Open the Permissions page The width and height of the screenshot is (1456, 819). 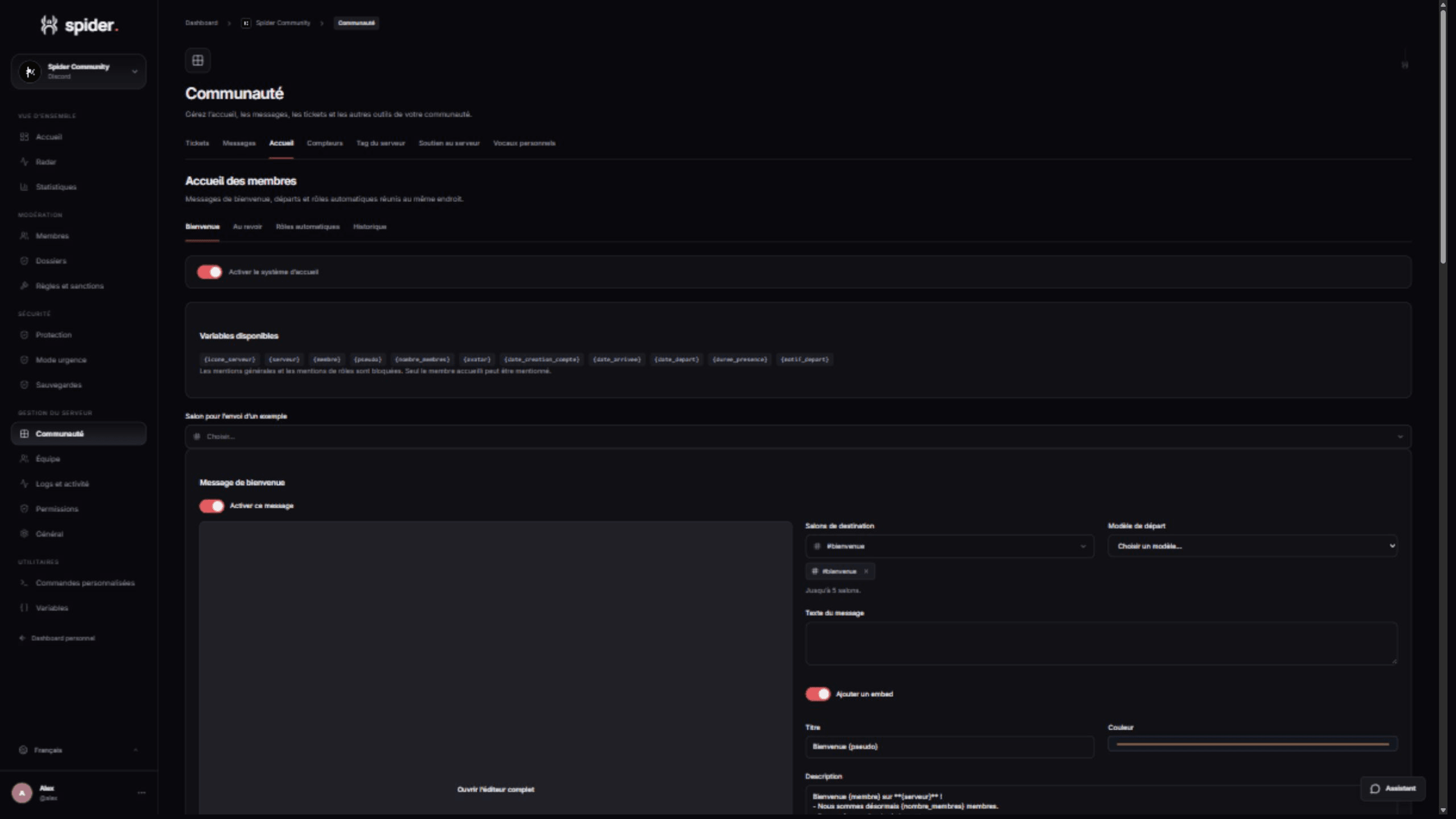click(x=78, y=509)
